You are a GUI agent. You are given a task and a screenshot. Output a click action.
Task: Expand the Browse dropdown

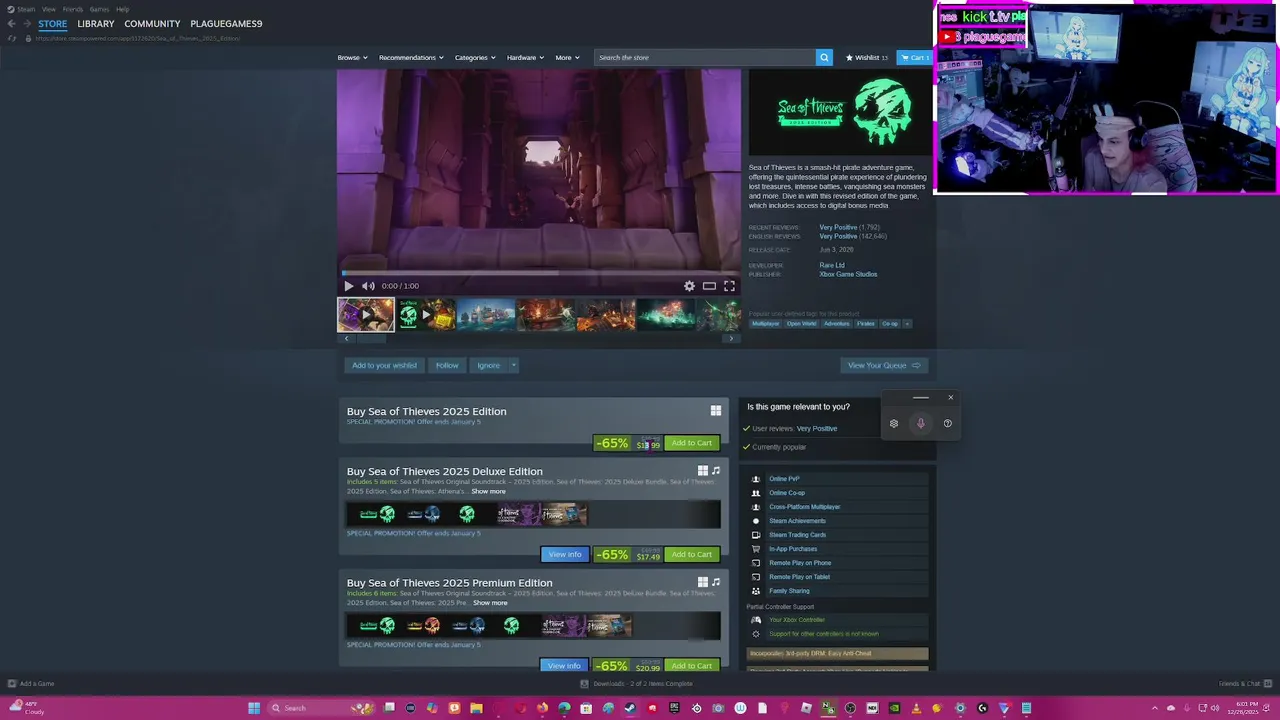[352, 58]
